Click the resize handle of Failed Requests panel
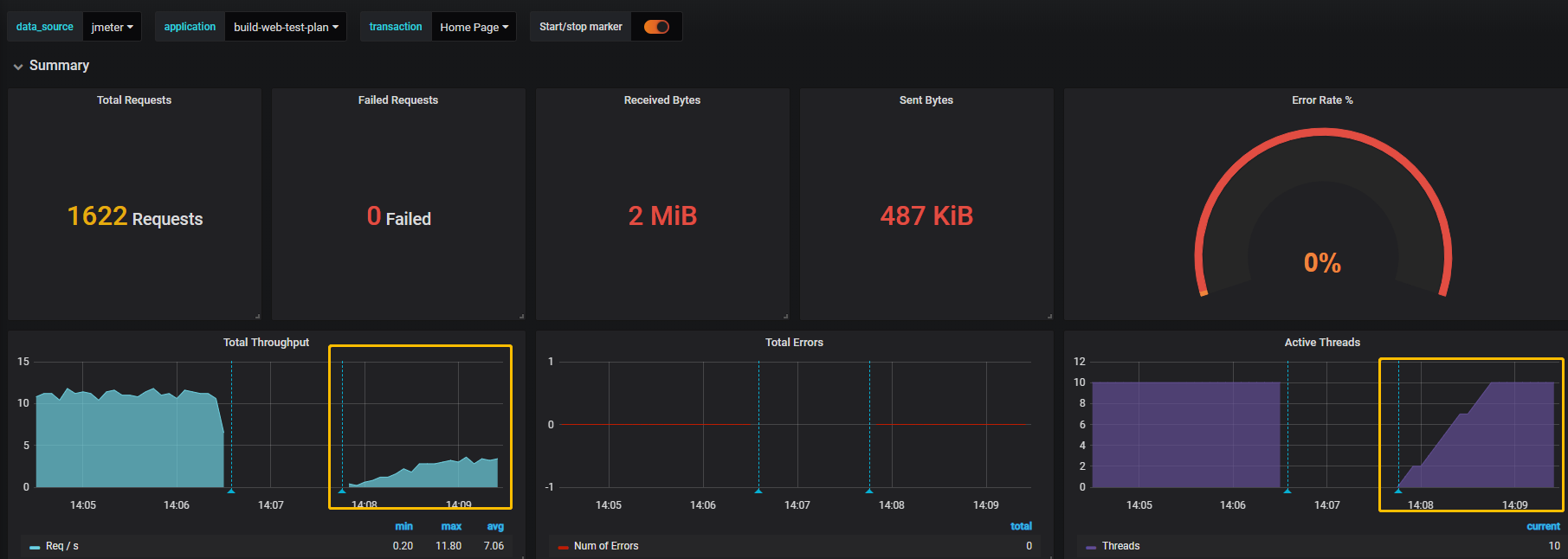The width and height of the screenshot is (1568, 559). pyautogui.click(x=521, y=316)
